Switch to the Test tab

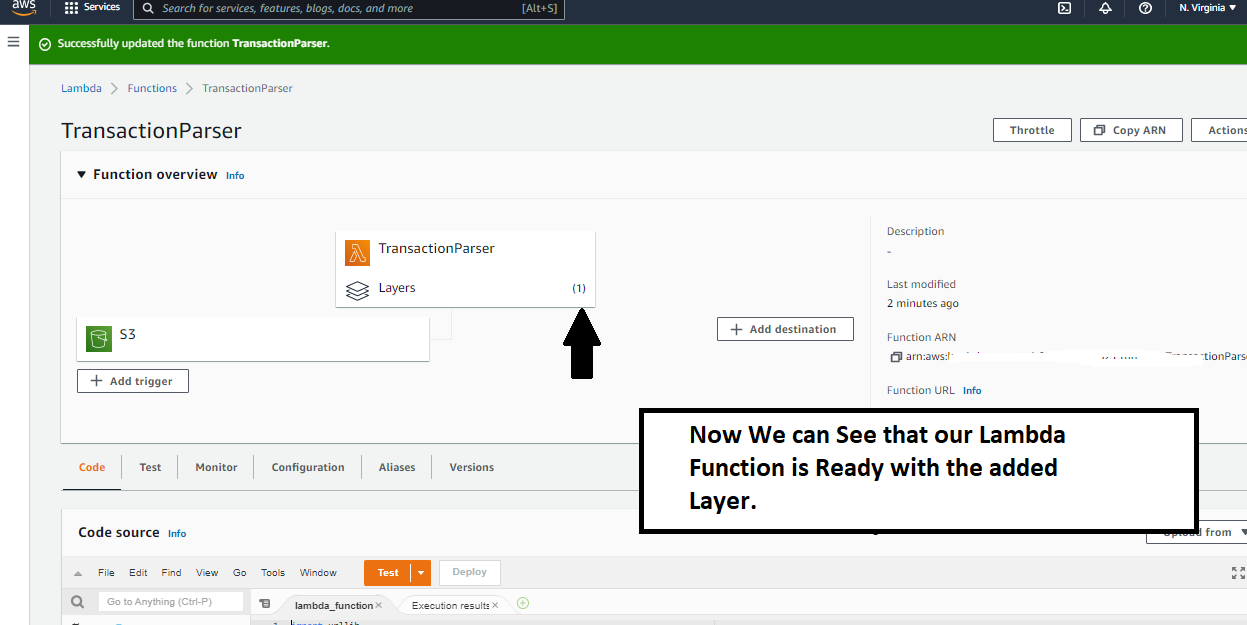coord(150,467)
